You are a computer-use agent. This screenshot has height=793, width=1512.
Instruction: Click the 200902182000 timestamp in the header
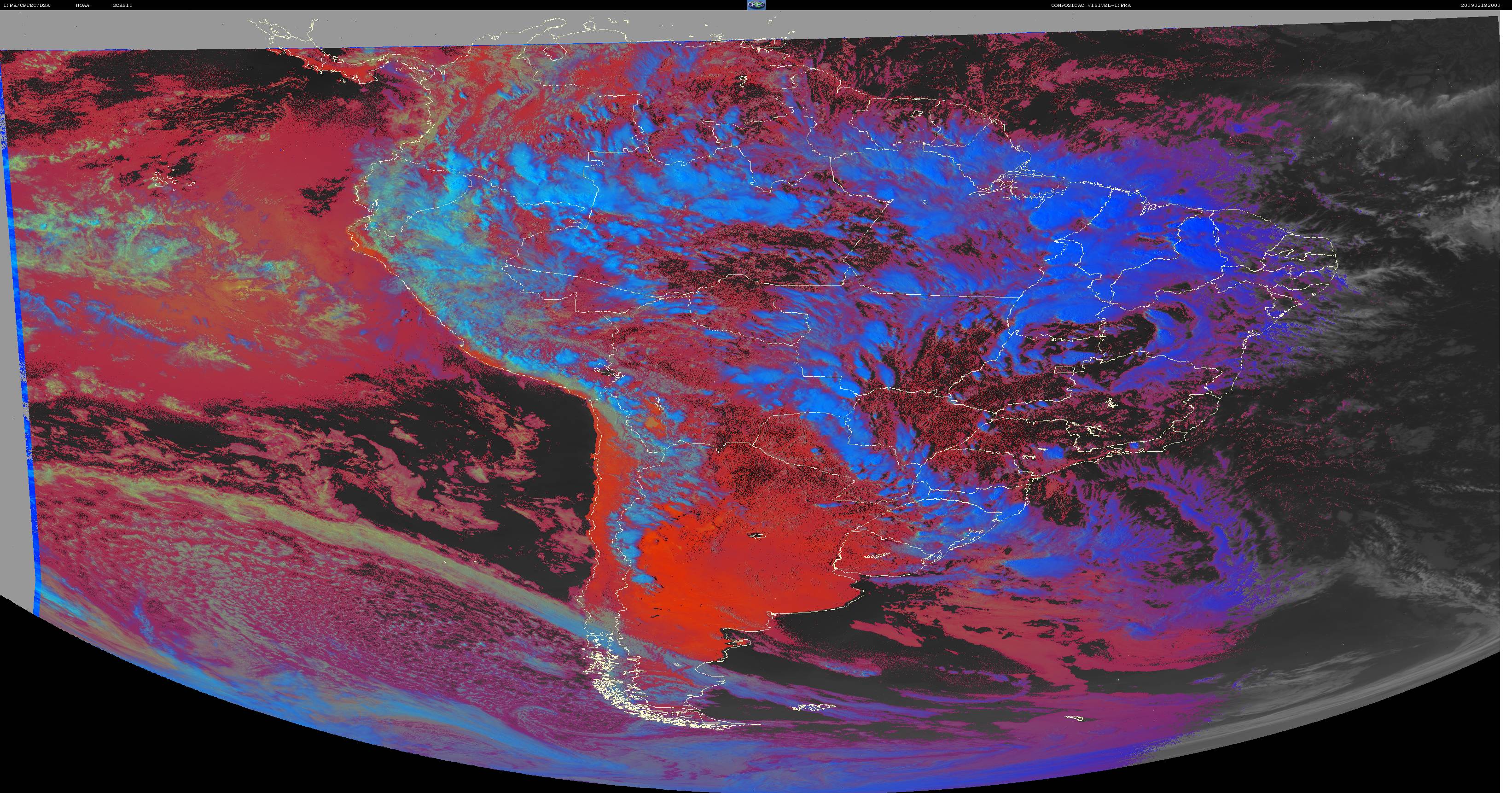[1480, 5]
